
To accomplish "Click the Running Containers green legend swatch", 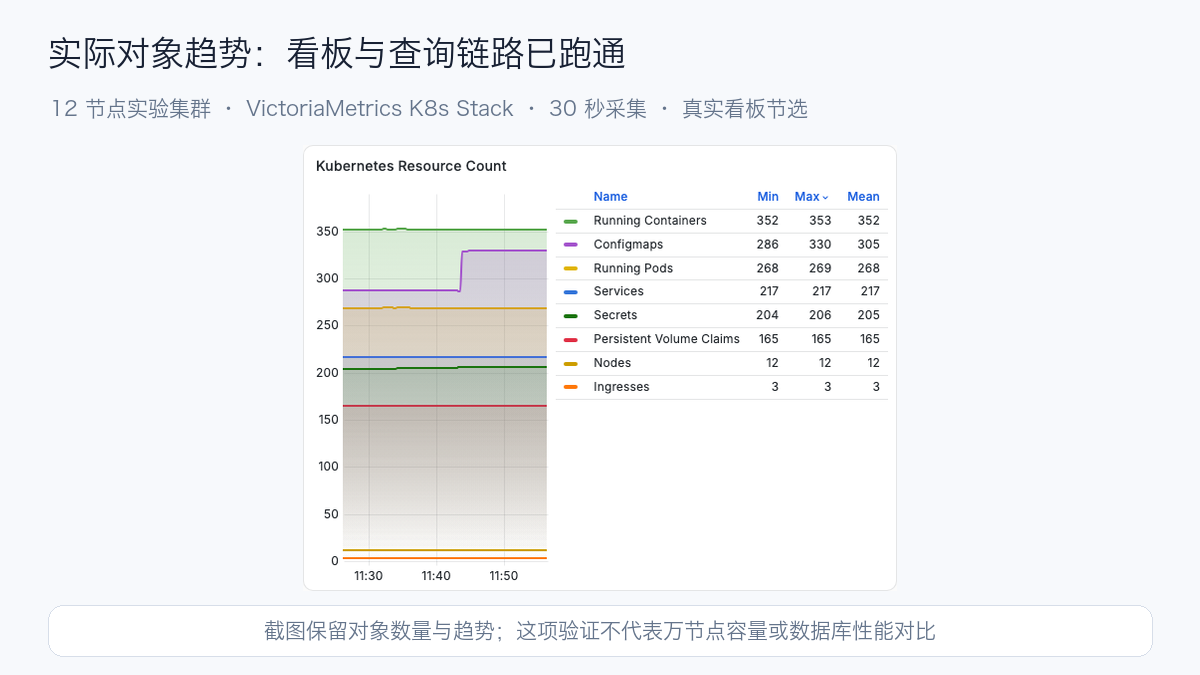I will point(571,221).
